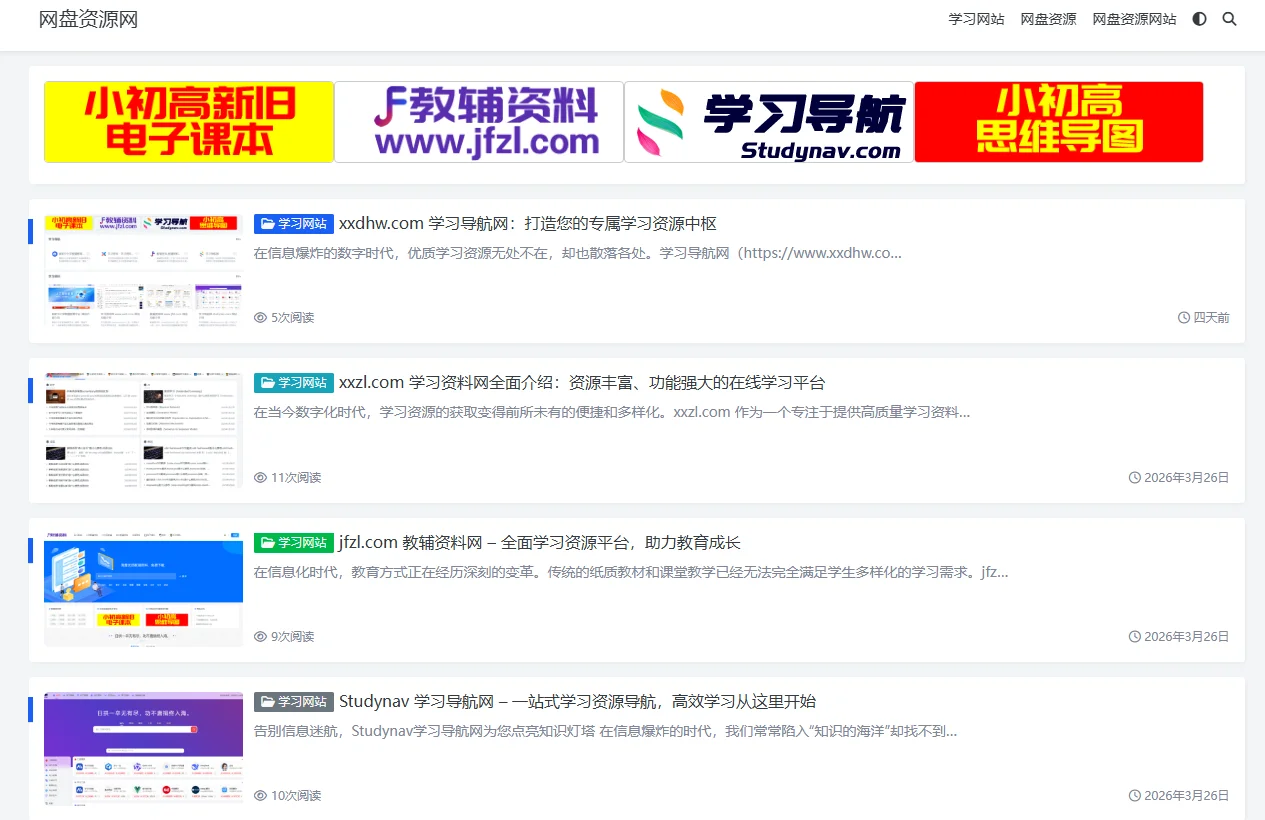Click the eye icon beside 5次阅读
The image size is (1265, 820).
[x=260, y=317]
